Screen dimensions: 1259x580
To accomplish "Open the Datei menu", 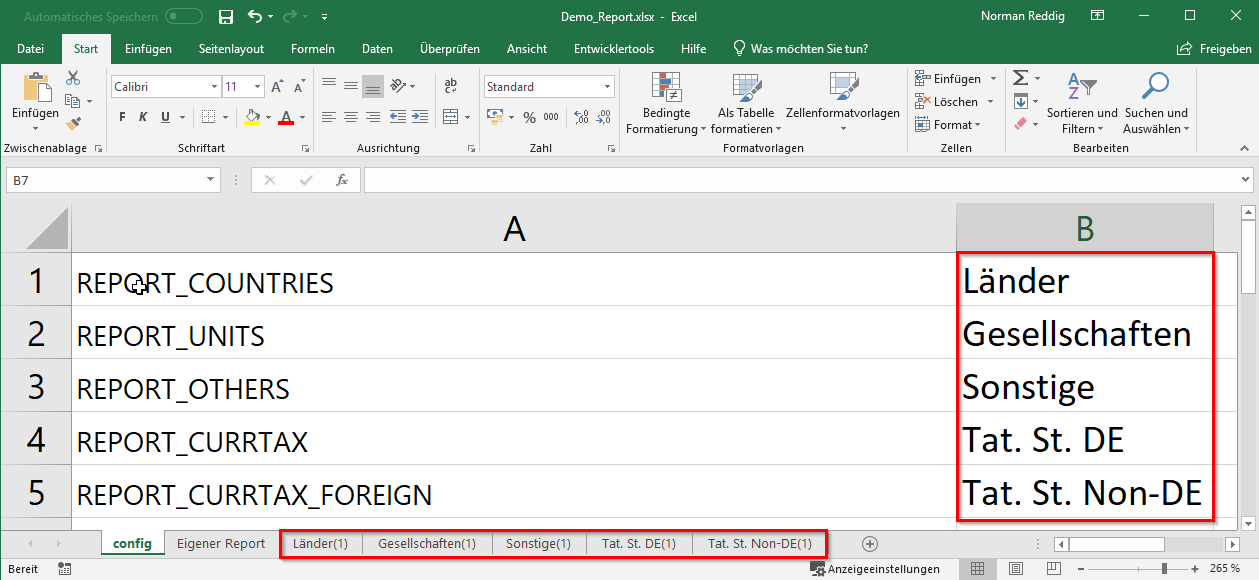I will 30,49.
